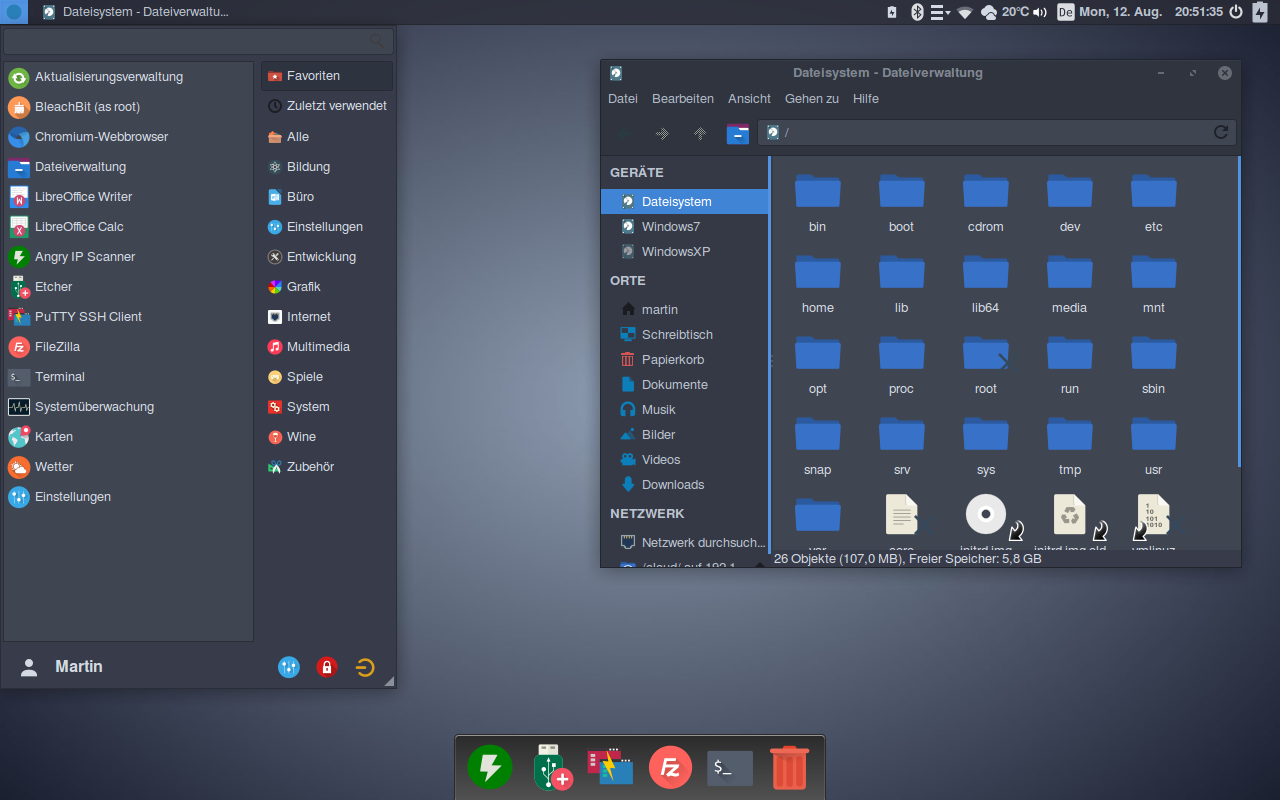This screenshot has width=1280, height=800.
Task: Select the Favoriten category
Action: (327, 76)
